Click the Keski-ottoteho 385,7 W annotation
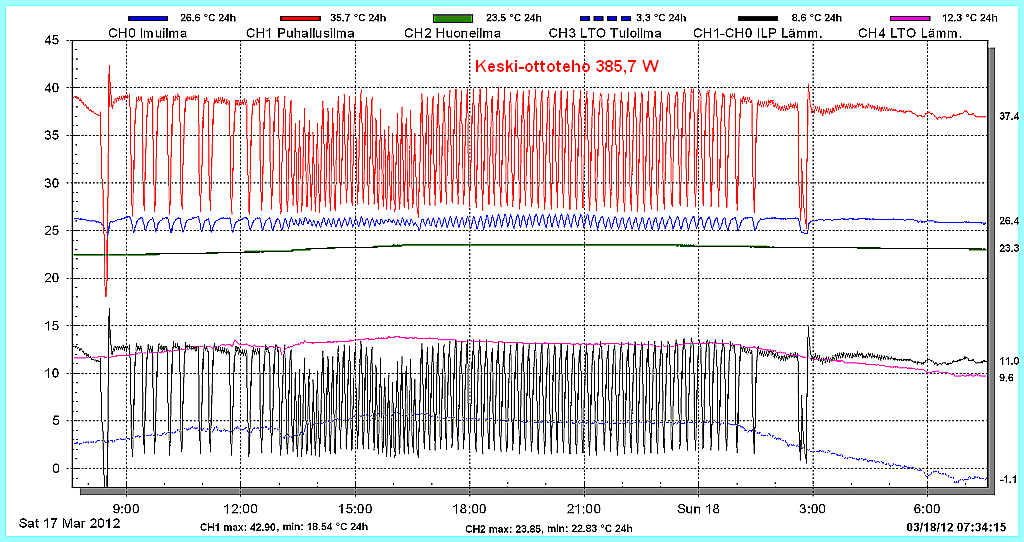The image size is (1024, 542). pos(566,66)
